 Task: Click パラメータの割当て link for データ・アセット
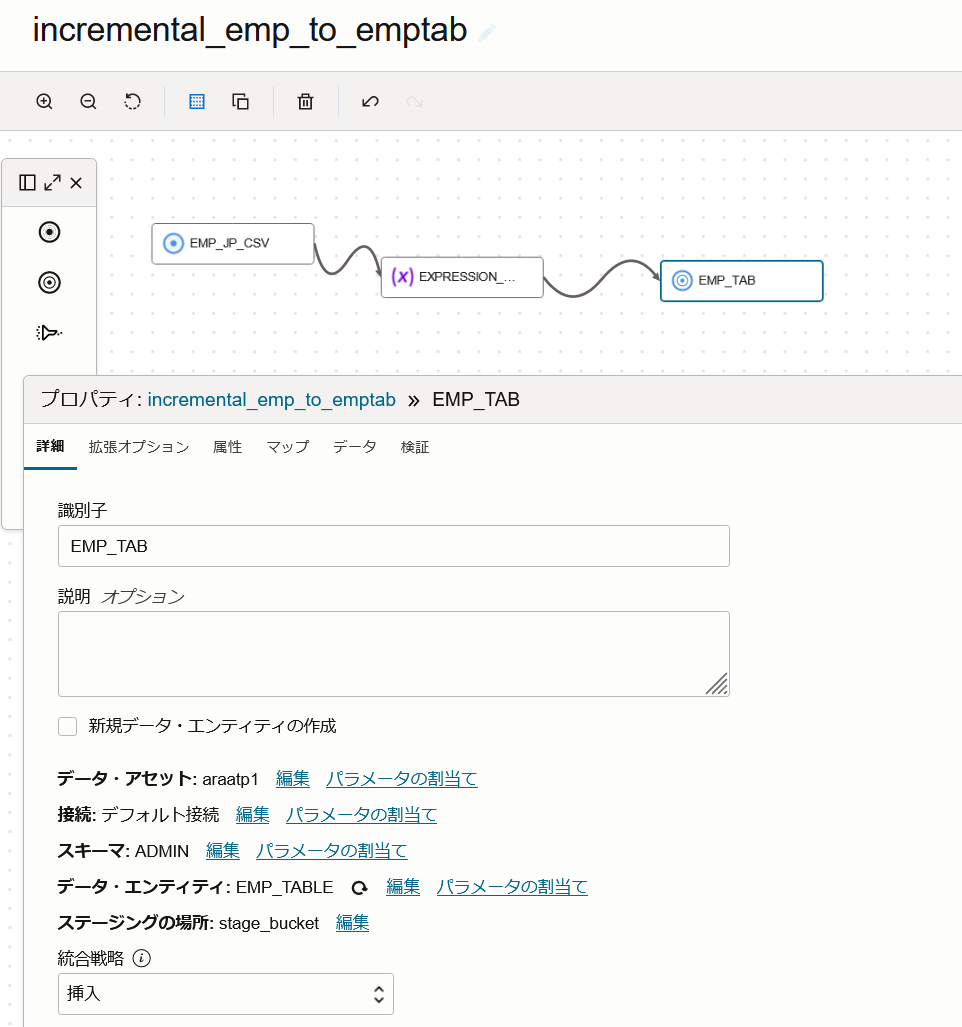click(401, 779)
